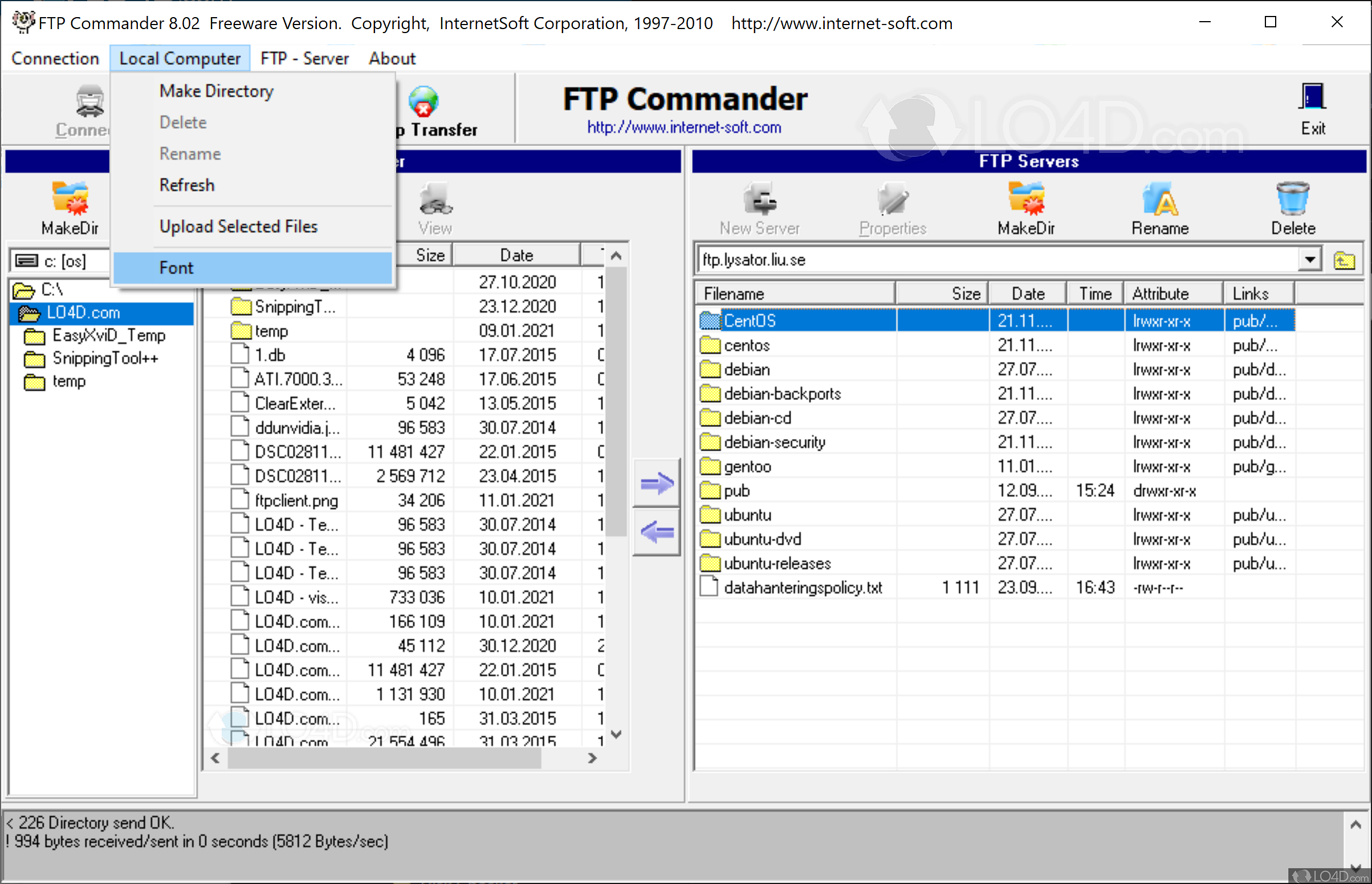1372x884 pixels.
Task: Click FTP Servers MakeDir icon
Action: click(x=1026, y=199)
